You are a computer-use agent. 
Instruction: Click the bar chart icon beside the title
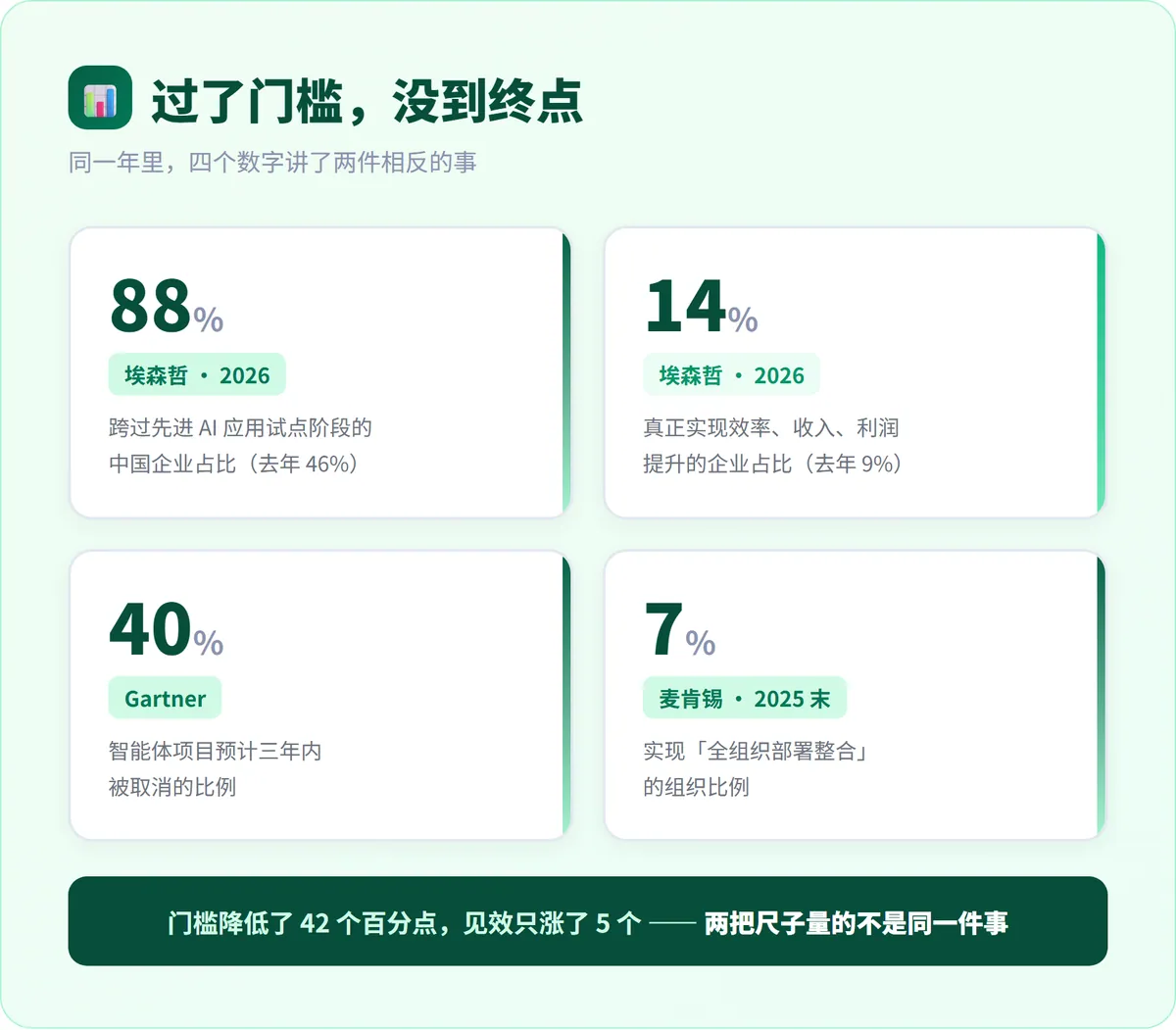100,98
